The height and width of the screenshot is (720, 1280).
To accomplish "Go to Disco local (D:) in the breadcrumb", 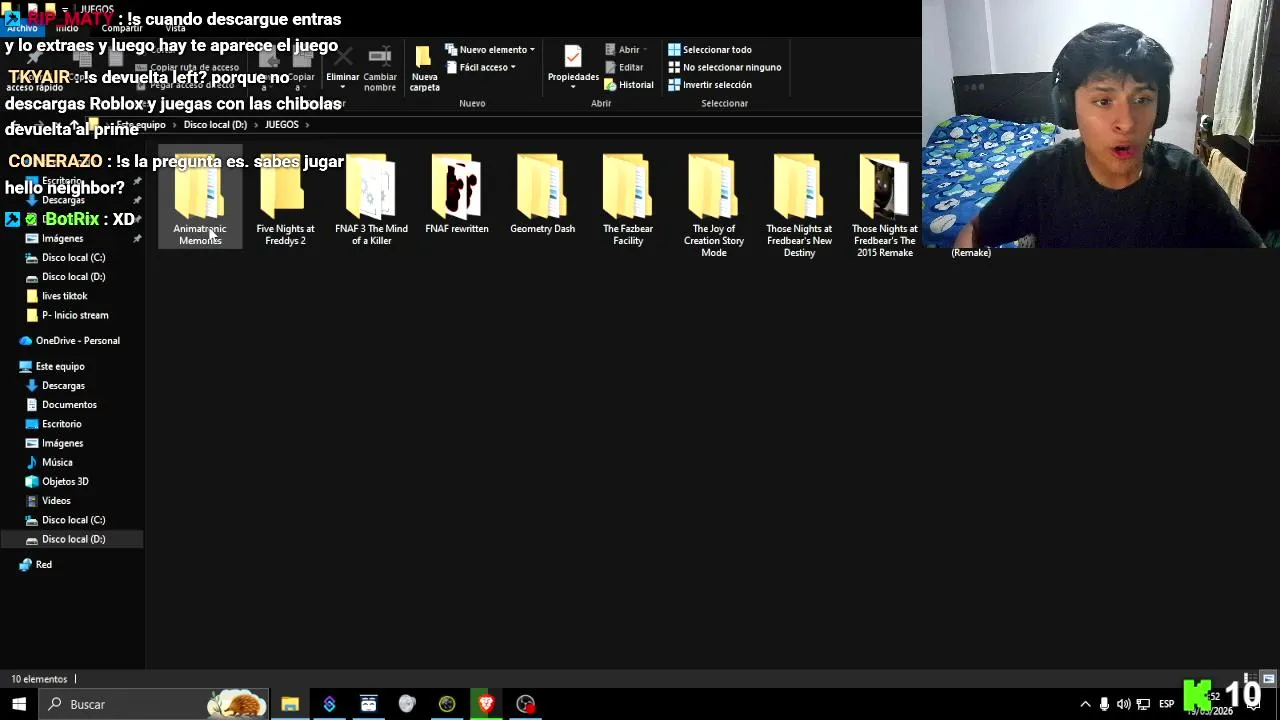I will click(x=215, y=125).
